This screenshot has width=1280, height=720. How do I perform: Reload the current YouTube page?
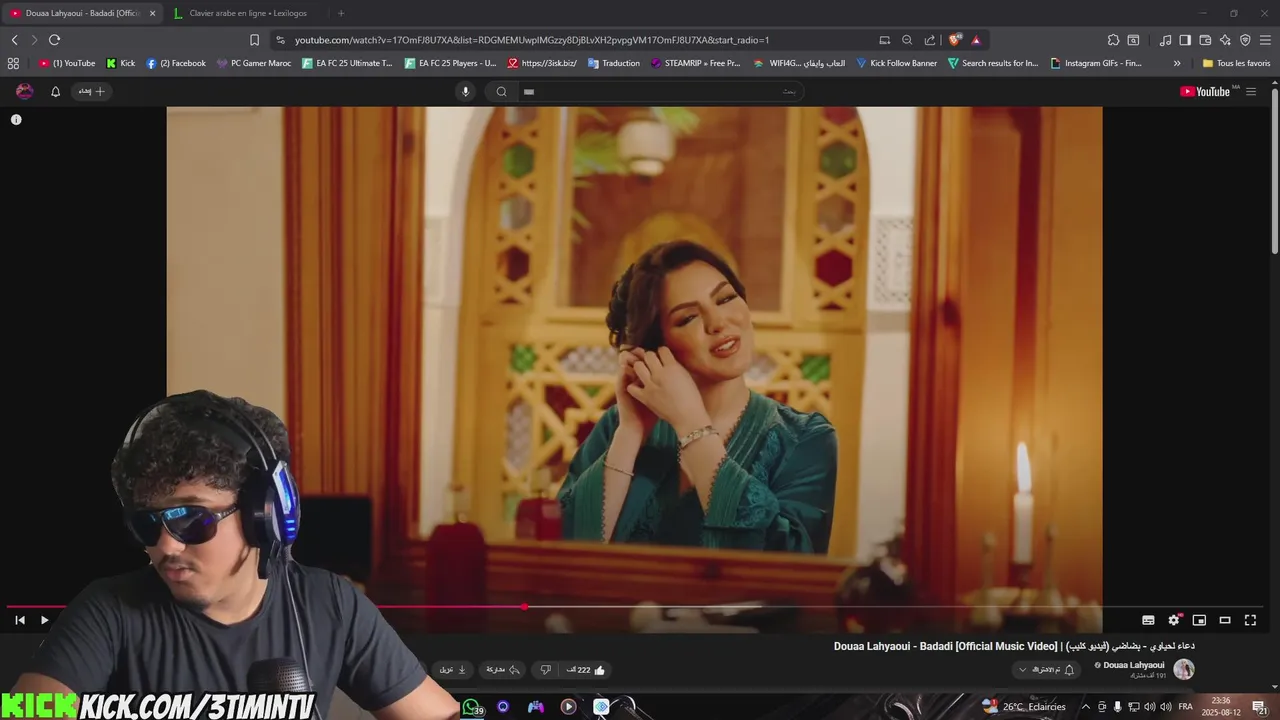[54, 40]
